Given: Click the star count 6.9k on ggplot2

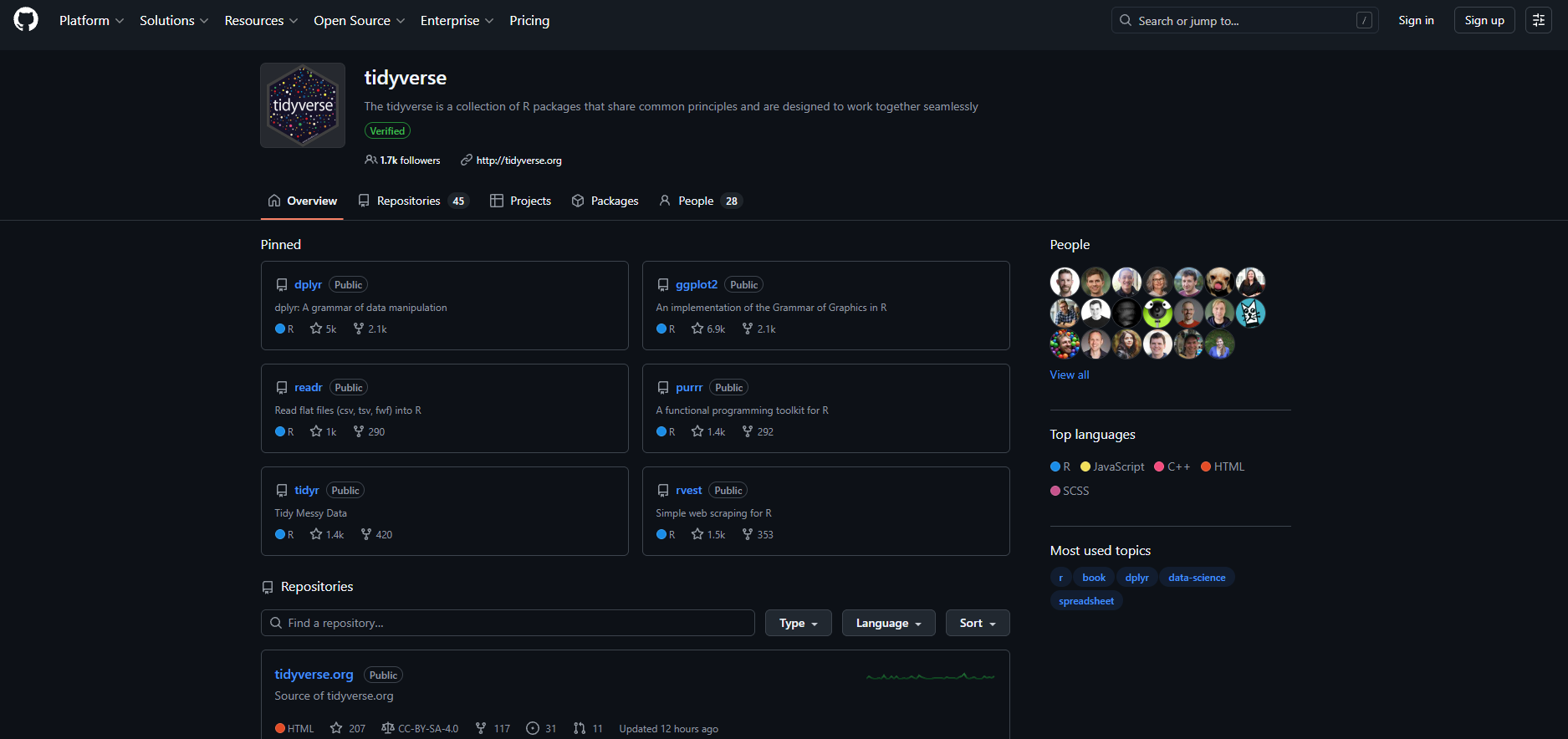Looking at the screenshot, I should (708, 329).
